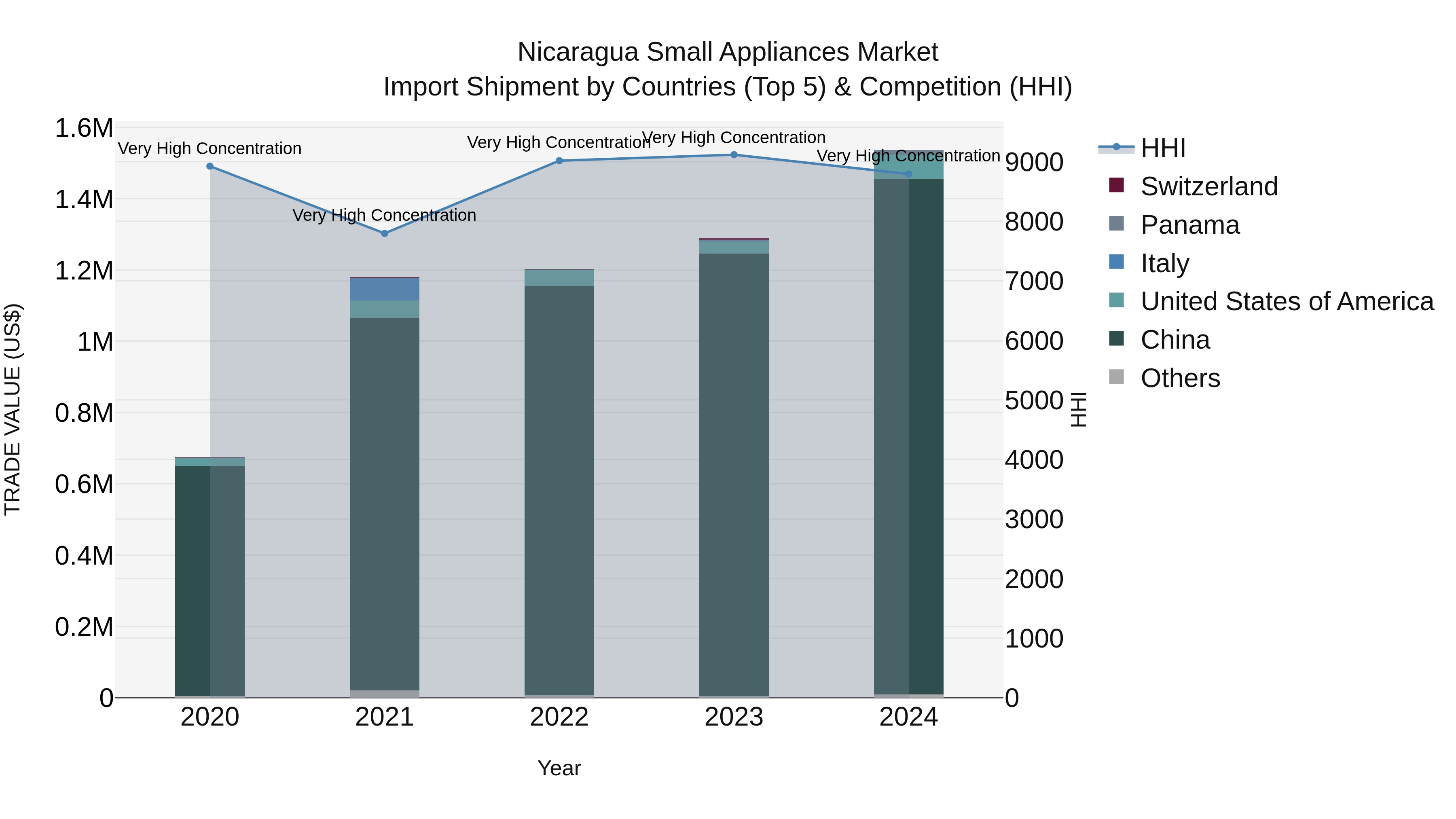Click Very High Concentration annotation above 2024

[908, 155]
